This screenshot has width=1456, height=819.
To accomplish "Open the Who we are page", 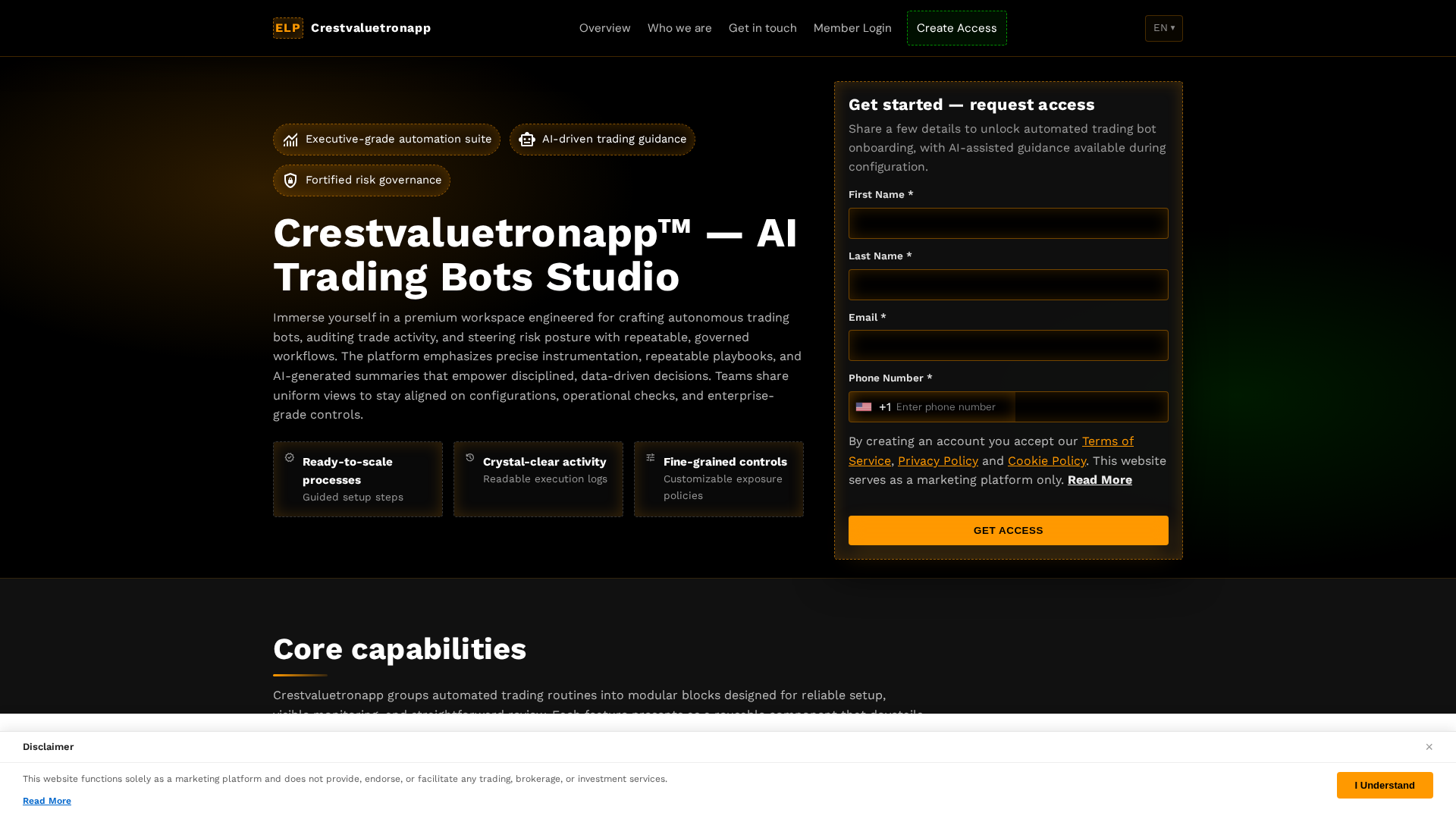I will (x=679, y=28).
